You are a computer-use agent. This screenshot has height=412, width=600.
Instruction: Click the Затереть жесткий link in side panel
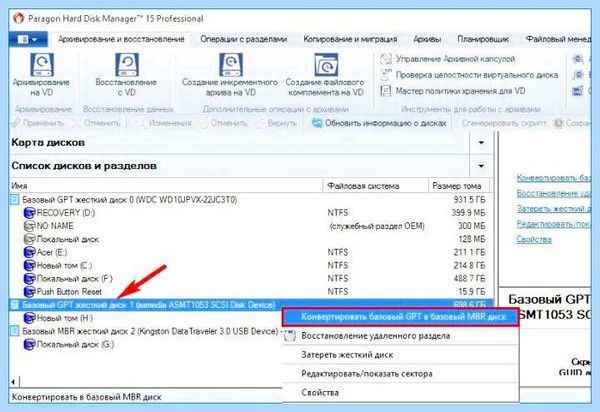[553, 208]
